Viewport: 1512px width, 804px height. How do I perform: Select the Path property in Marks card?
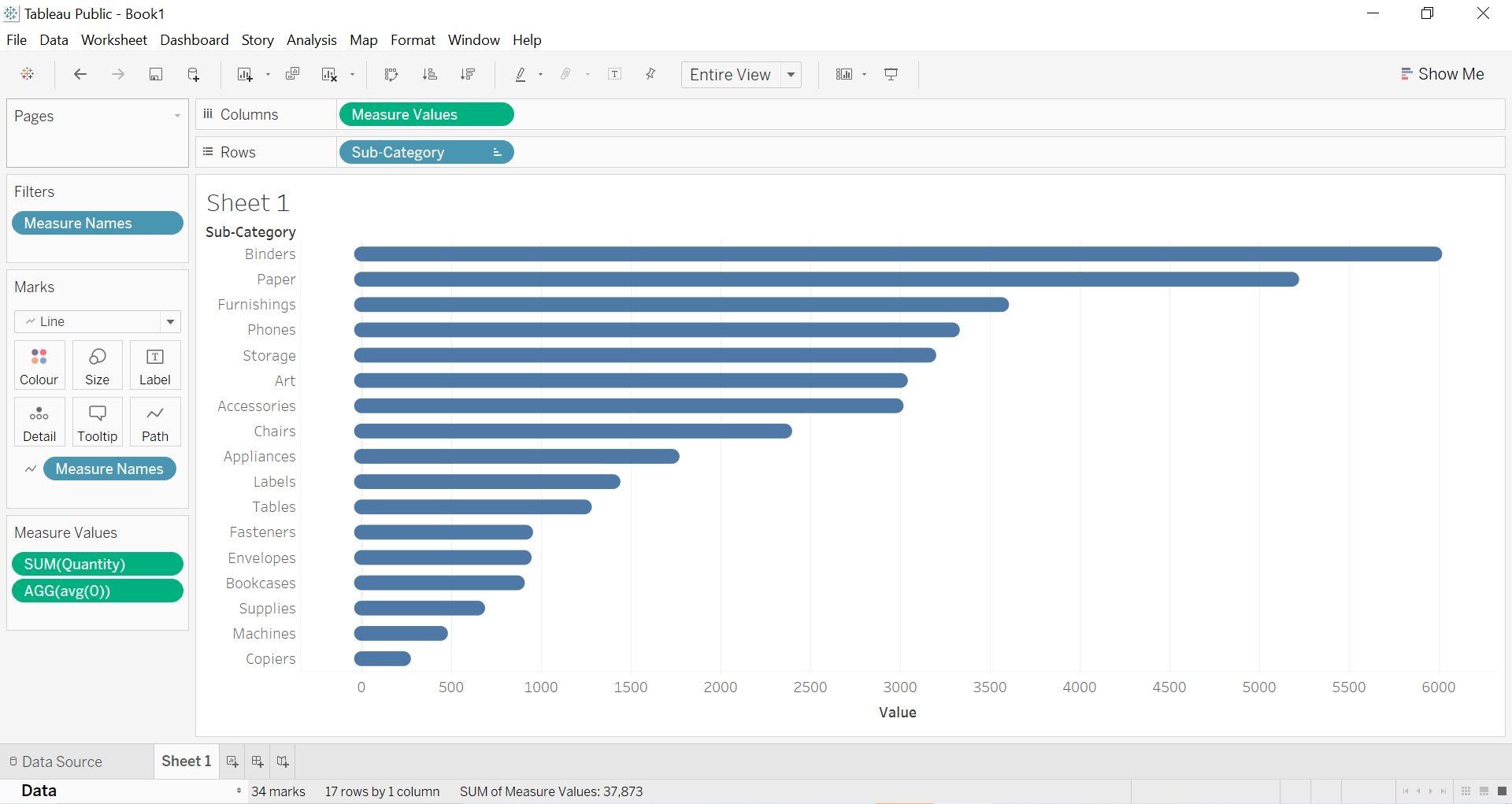pyautogui.click(x=154, y=422)
